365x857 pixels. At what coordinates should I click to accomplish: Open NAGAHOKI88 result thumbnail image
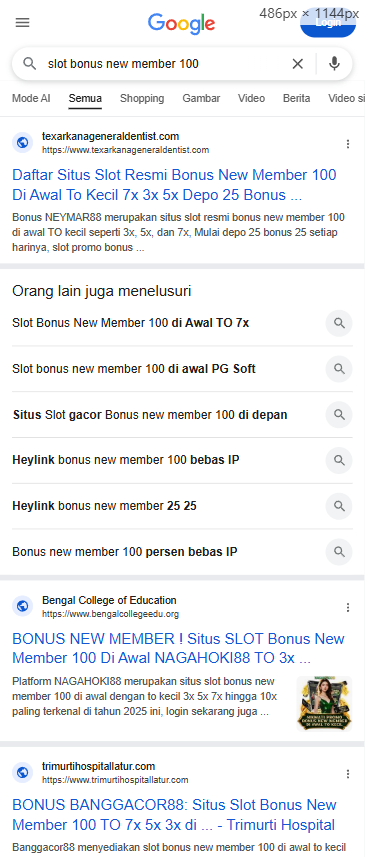tap(325, 704)
